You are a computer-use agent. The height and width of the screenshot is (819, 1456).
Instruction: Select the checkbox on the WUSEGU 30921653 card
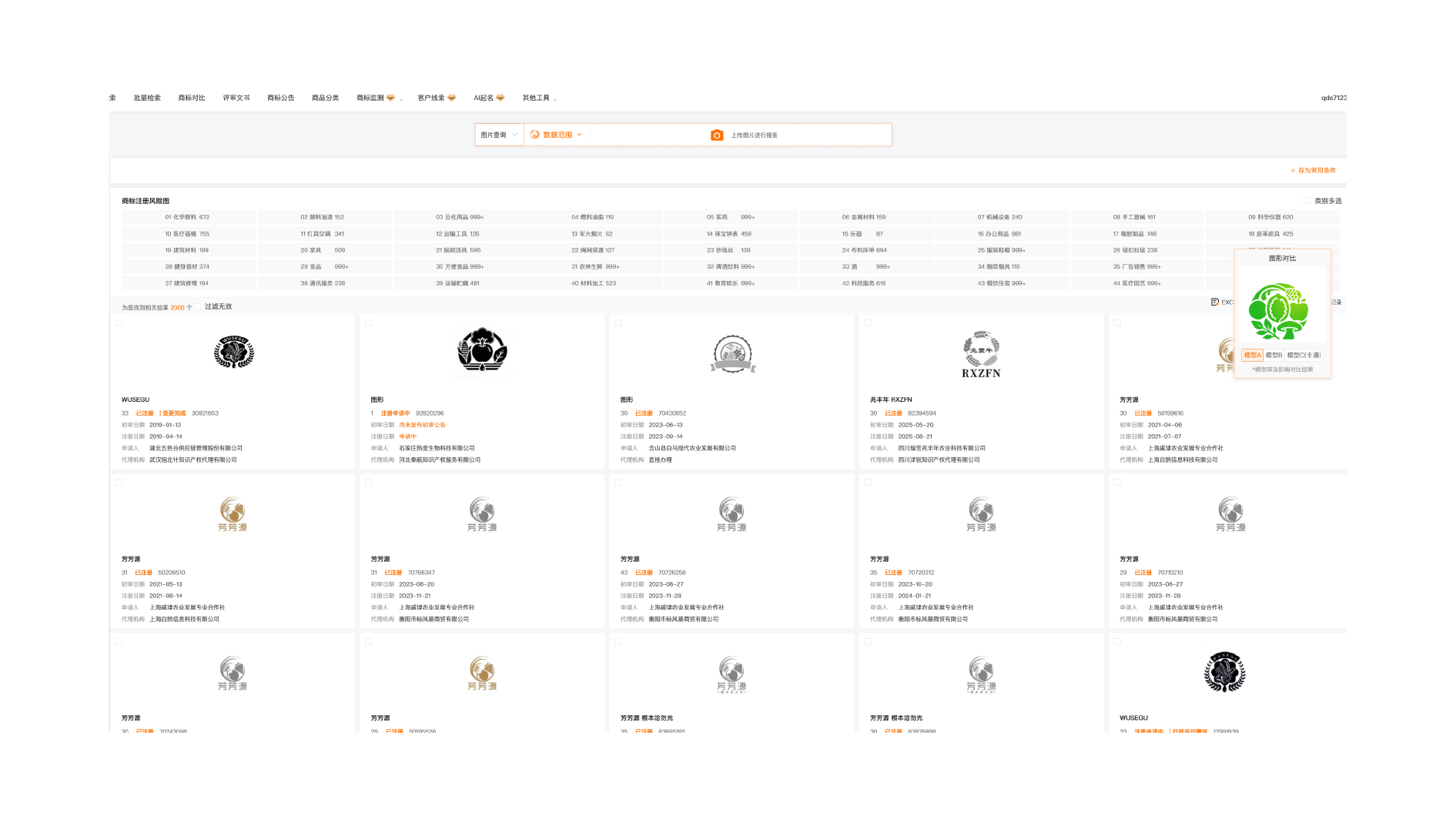(119, 323)
